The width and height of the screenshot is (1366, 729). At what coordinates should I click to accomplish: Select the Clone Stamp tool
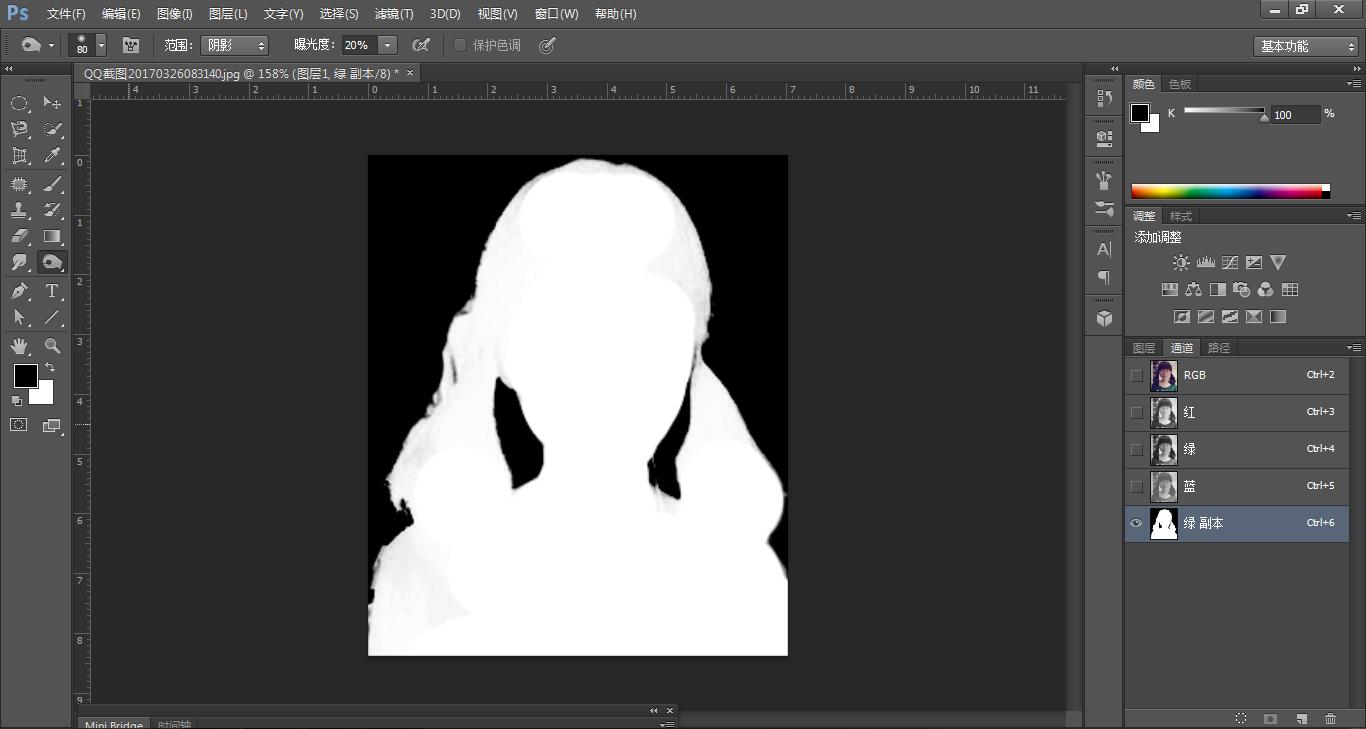pos(19,210)
